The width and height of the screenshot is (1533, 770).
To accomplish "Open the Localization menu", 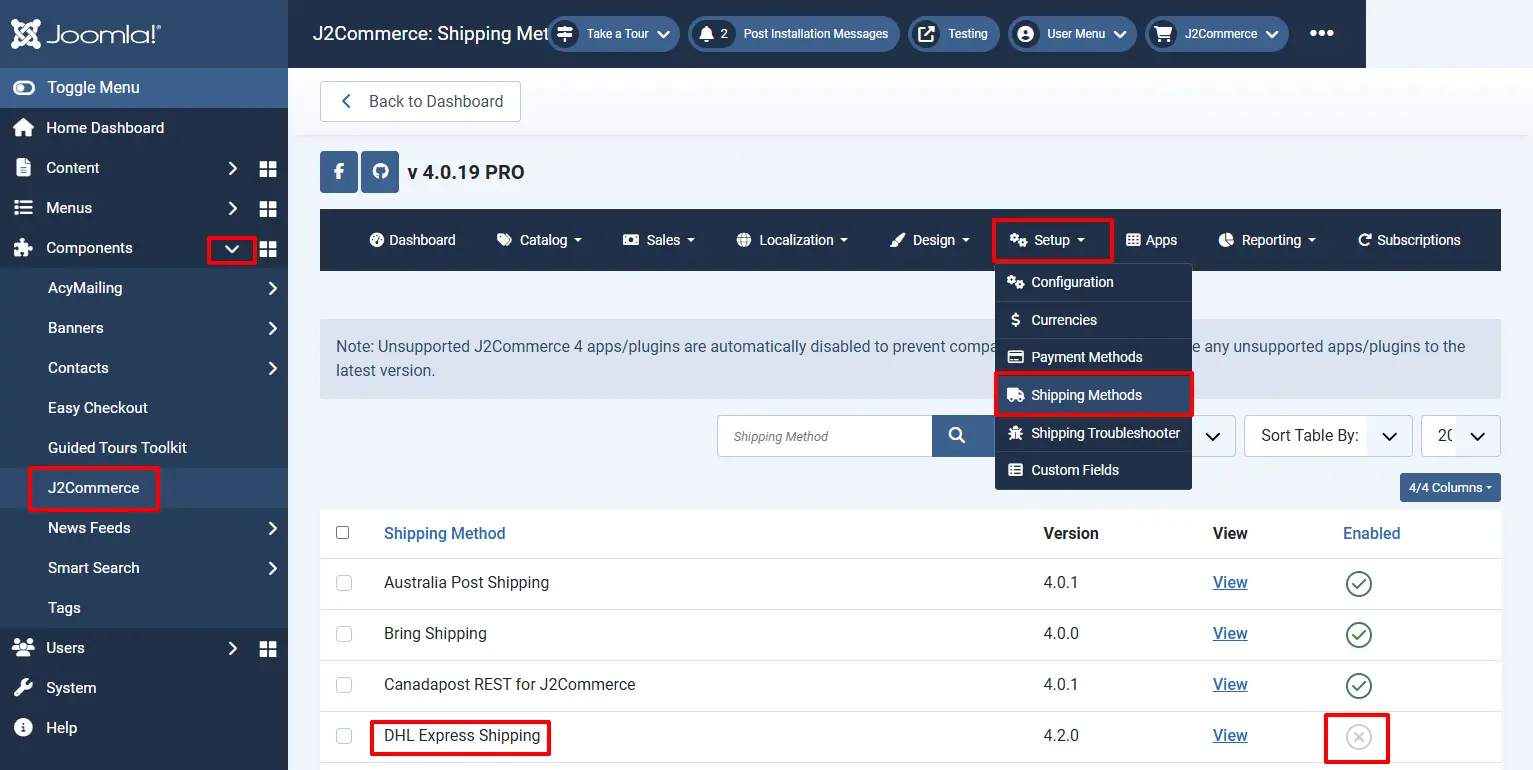I will (792, 240).
